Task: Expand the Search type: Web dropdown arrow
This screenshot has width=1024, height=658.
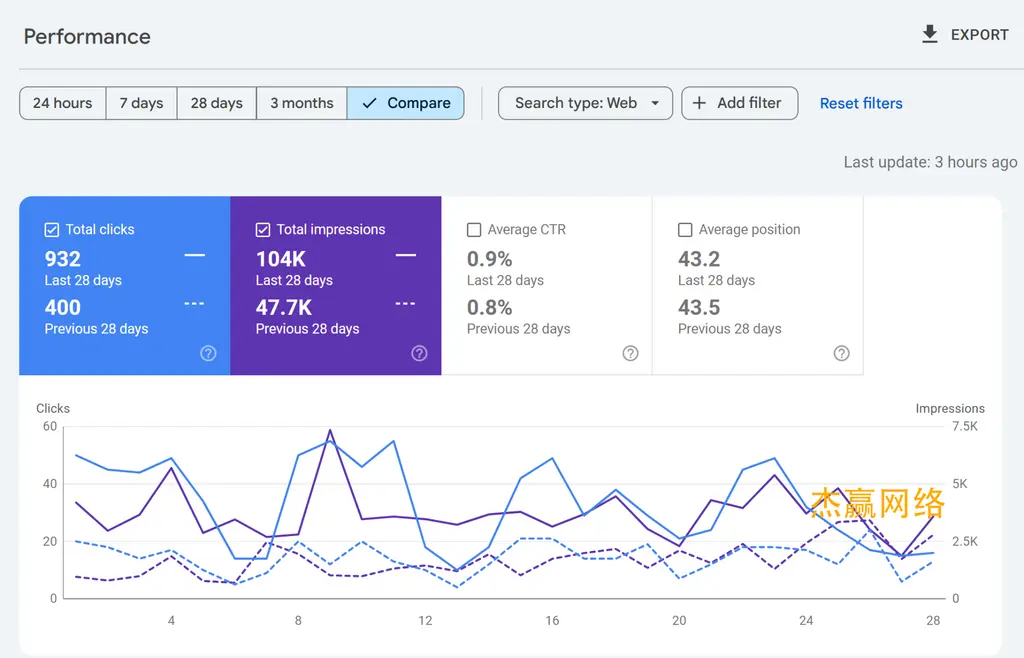Action: [655, 103]
